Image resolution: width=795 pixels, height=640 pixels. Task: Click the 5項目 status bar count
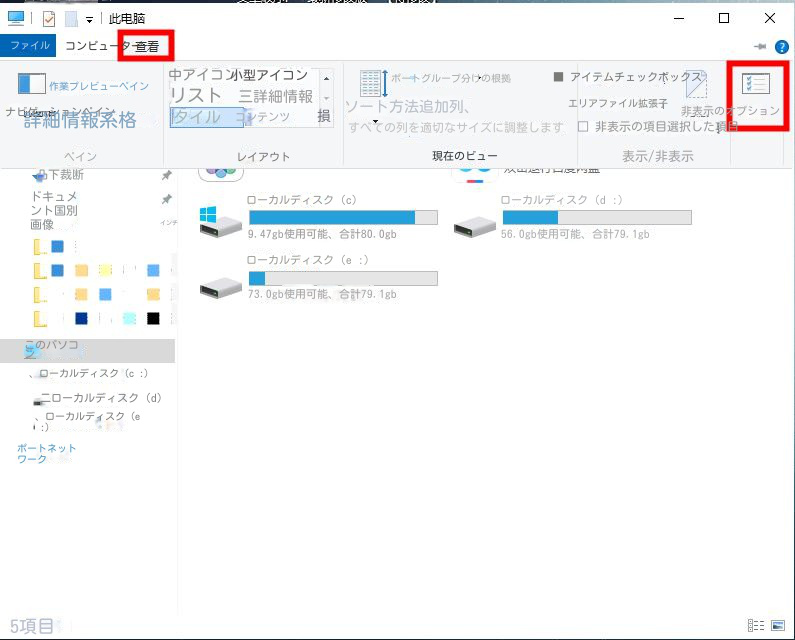tap(31, 626)
